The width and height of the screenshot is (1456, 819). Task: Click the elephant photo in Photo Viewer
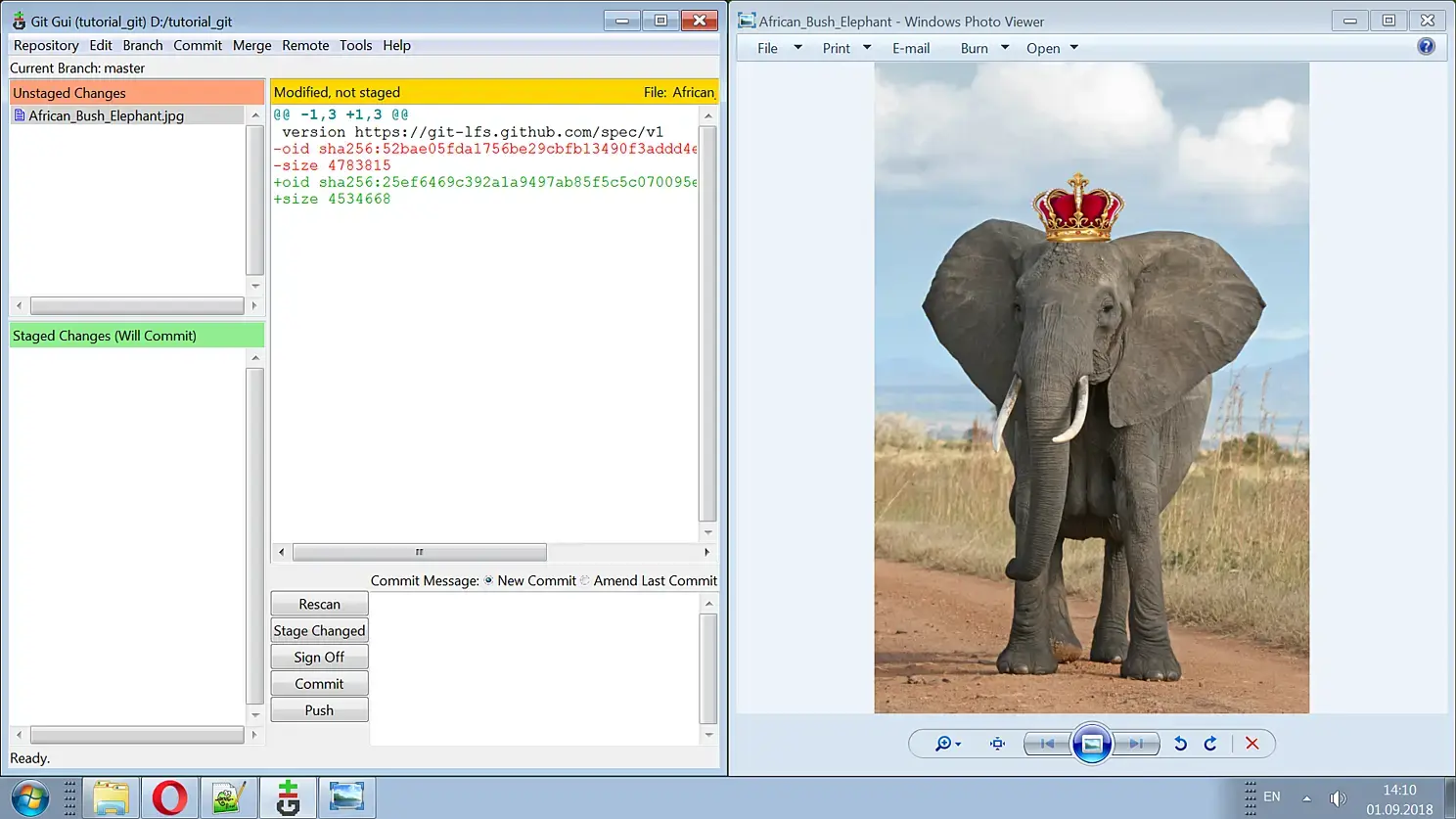(1092, 387)
